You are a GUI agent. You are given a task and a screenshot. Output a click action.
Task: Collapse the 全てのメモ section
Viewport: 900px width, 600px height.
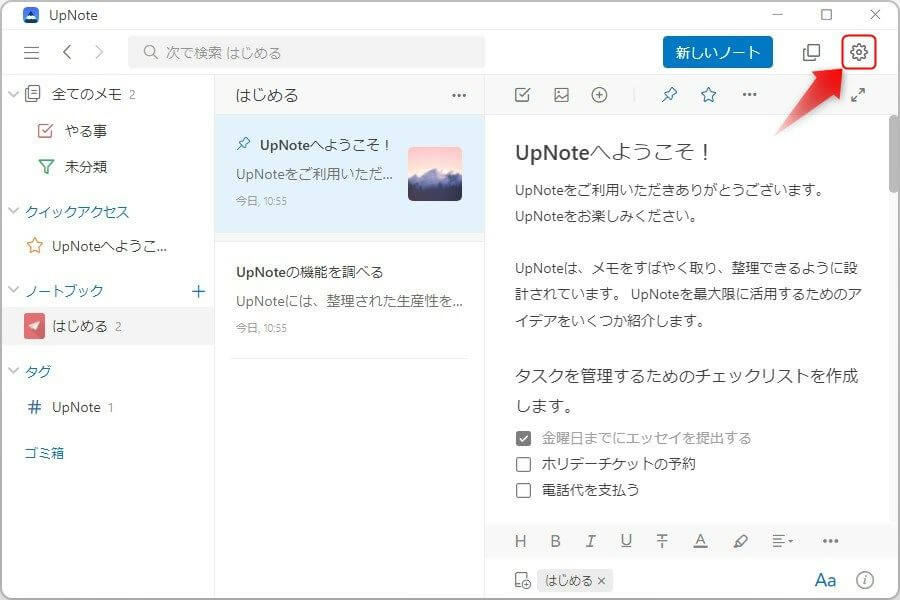pyautogui.click(x=14, y=94)
